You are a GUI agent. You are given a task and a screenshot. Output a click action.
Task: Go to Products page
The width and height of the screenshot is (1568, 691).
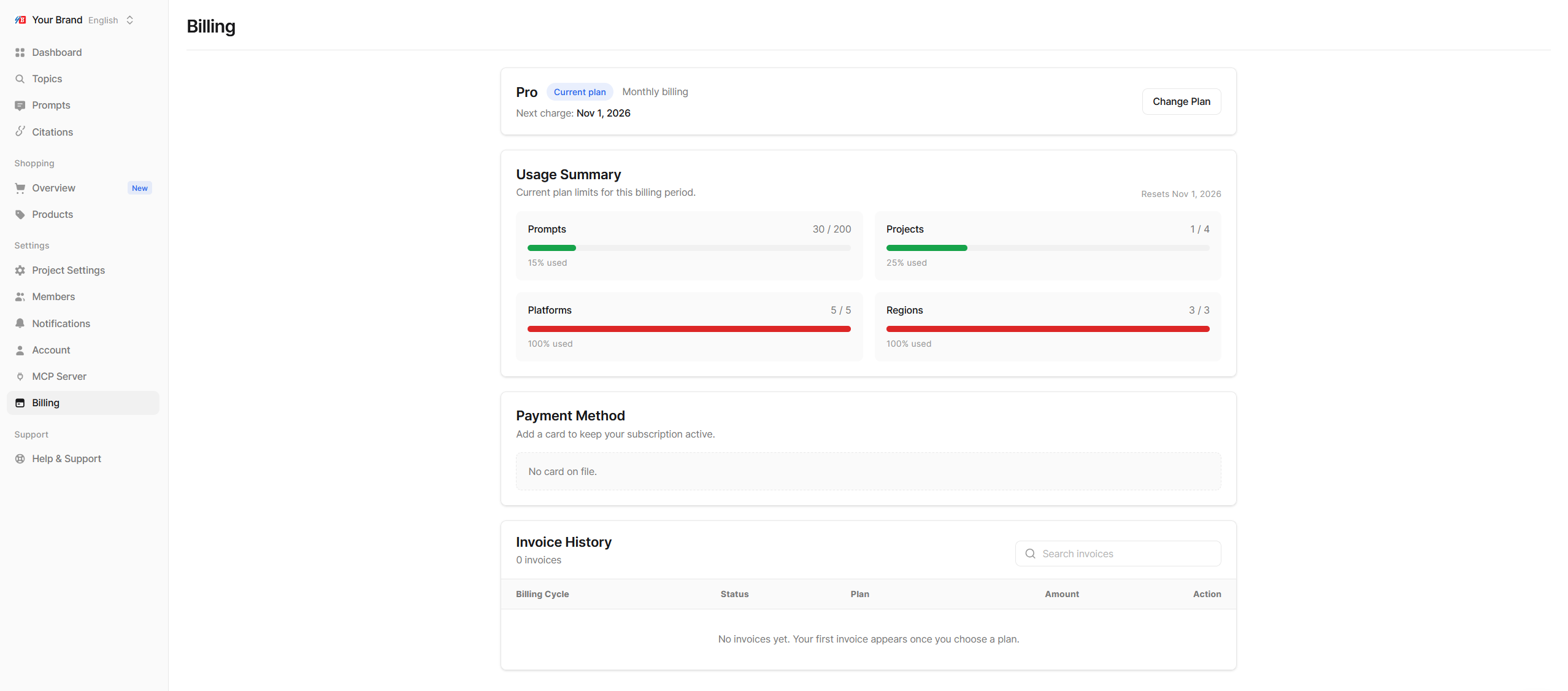[x=83, y=214]
